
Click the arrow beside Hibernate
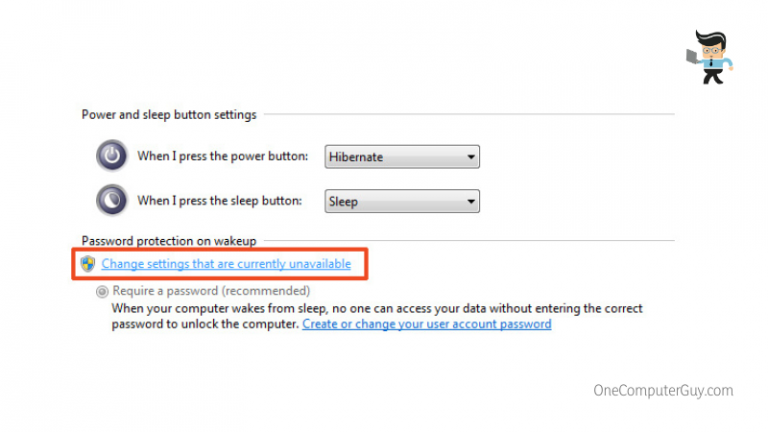coord(469,157)
